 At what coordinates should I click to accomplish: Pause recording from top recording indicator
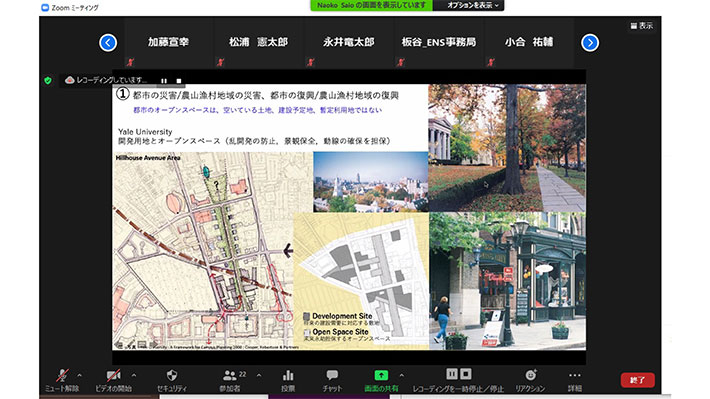pos(164,81)
